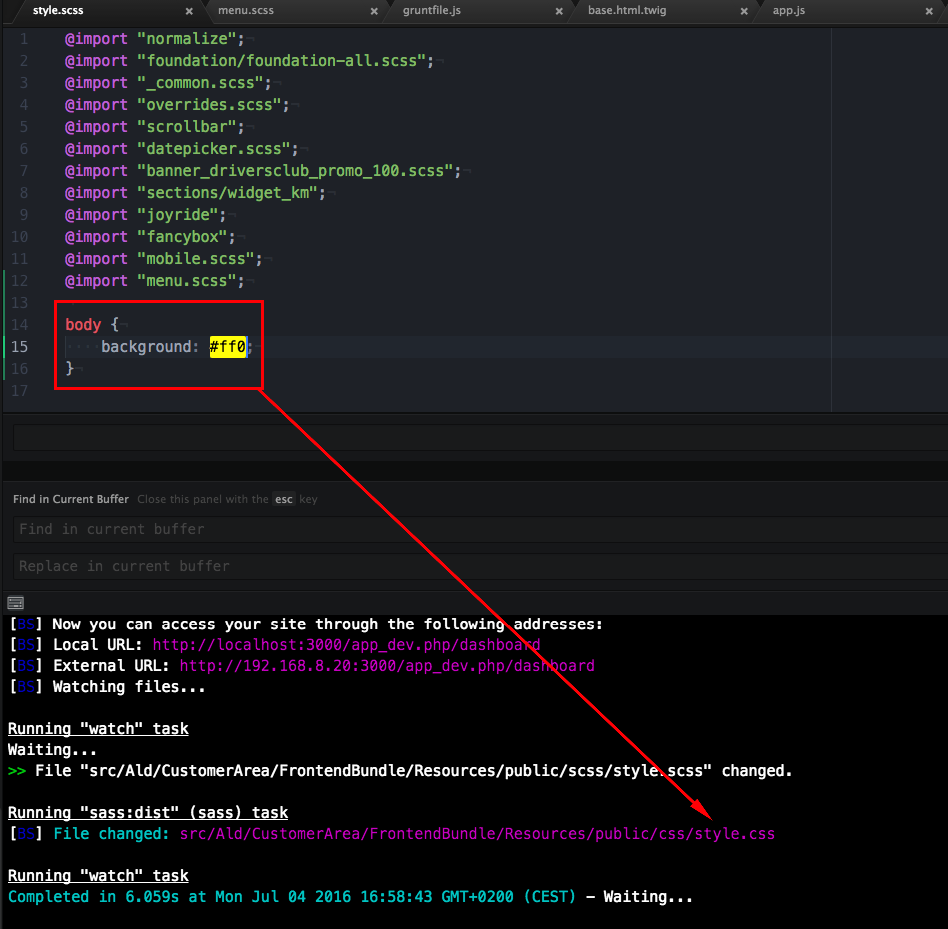The image size is (948, 929).
Task: Click line number 15 in gutter
Action: click(19, 347)
